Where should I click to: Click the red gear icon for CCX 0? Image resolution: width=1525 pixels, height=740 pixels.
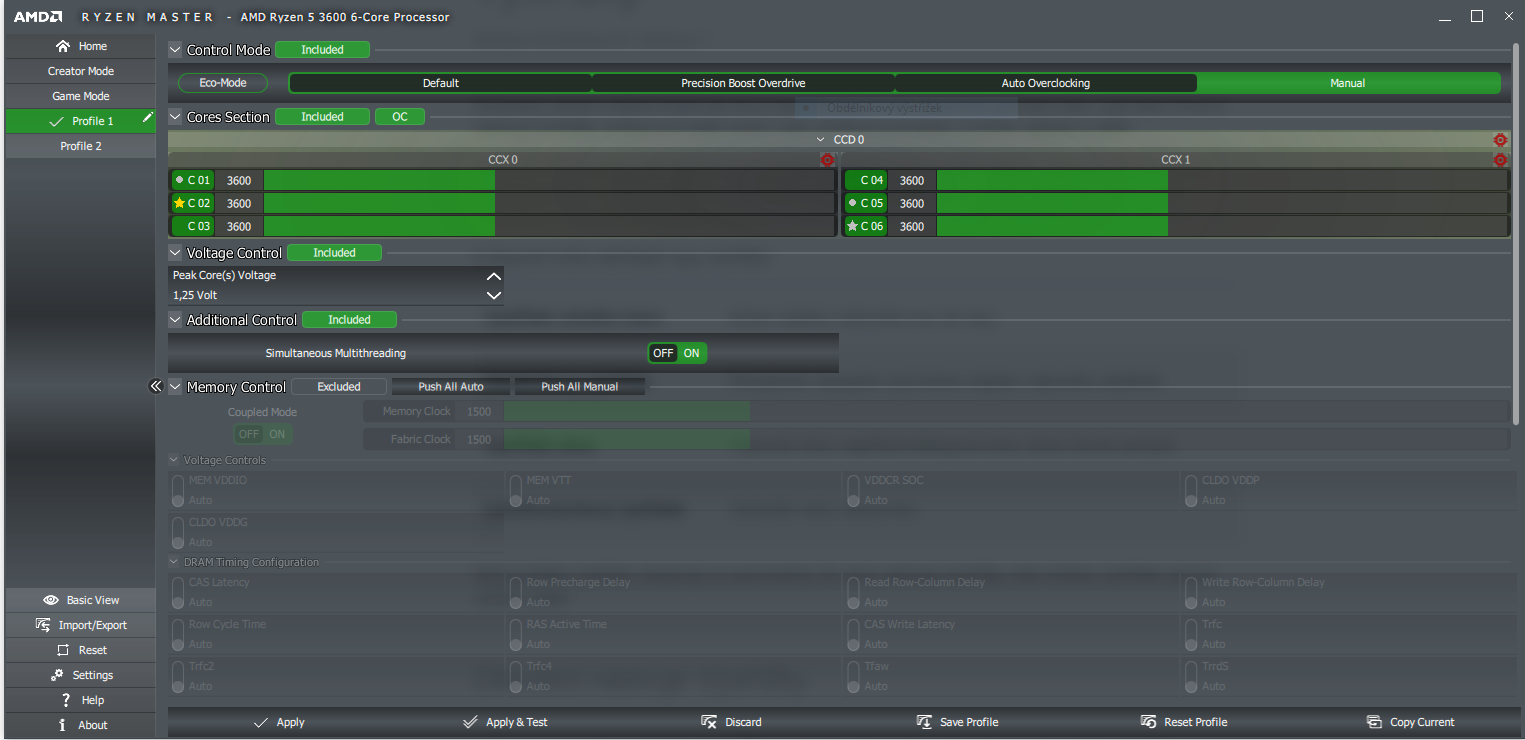pos(827,160)
